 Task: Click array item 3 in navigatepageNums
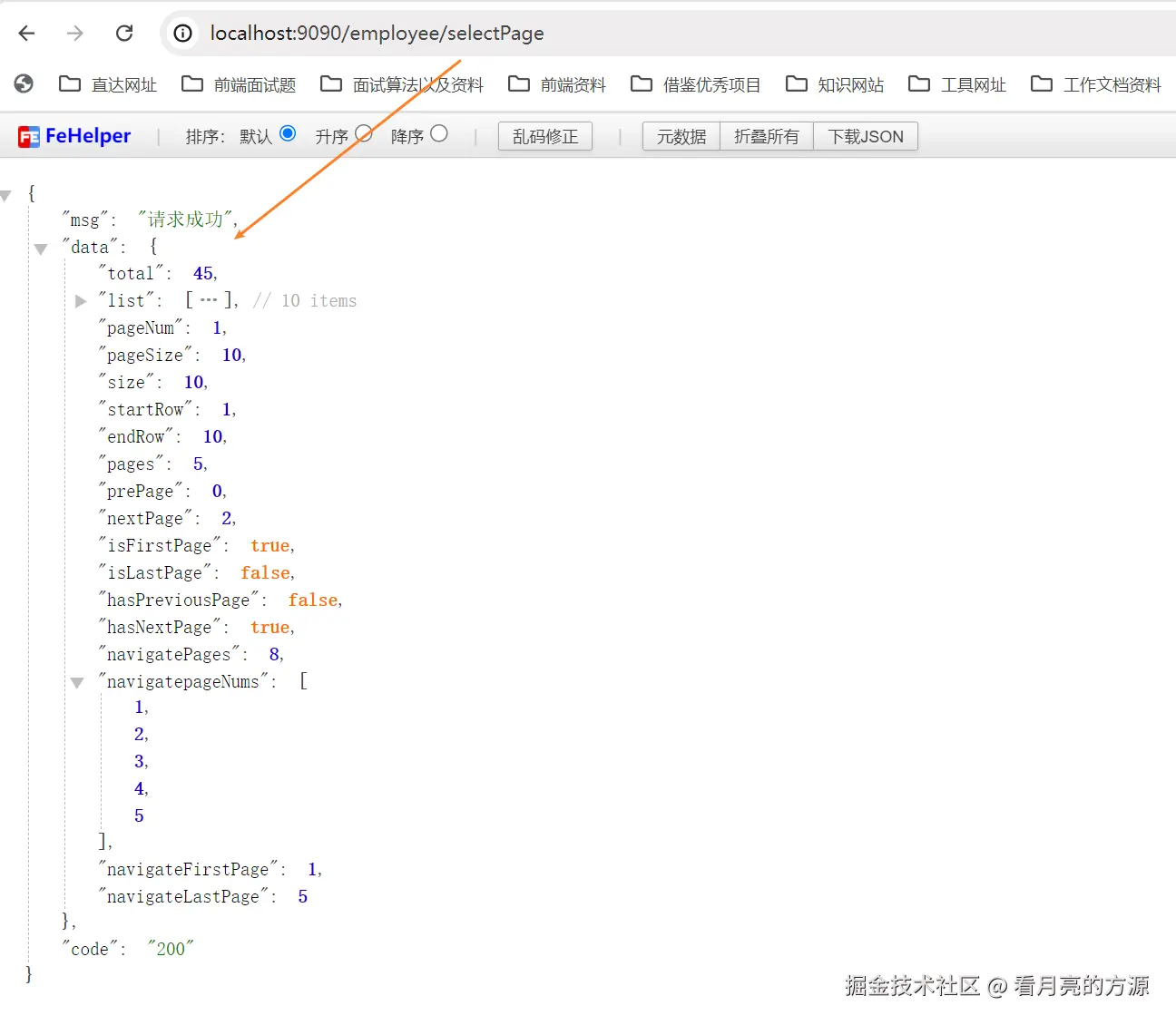[x=140, y=761]
